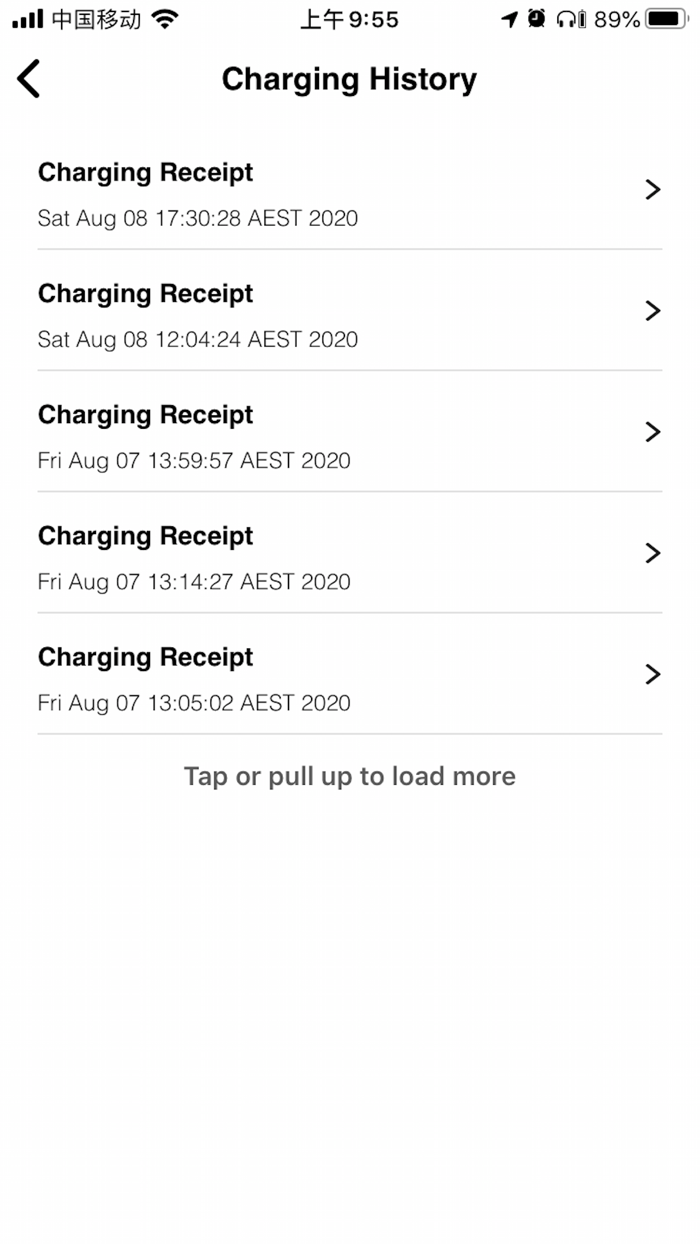This screenshot has width=700, height=1244.
Task: Tap 'Tap or pull up to load more'
Action: click(x=349, y=776)
